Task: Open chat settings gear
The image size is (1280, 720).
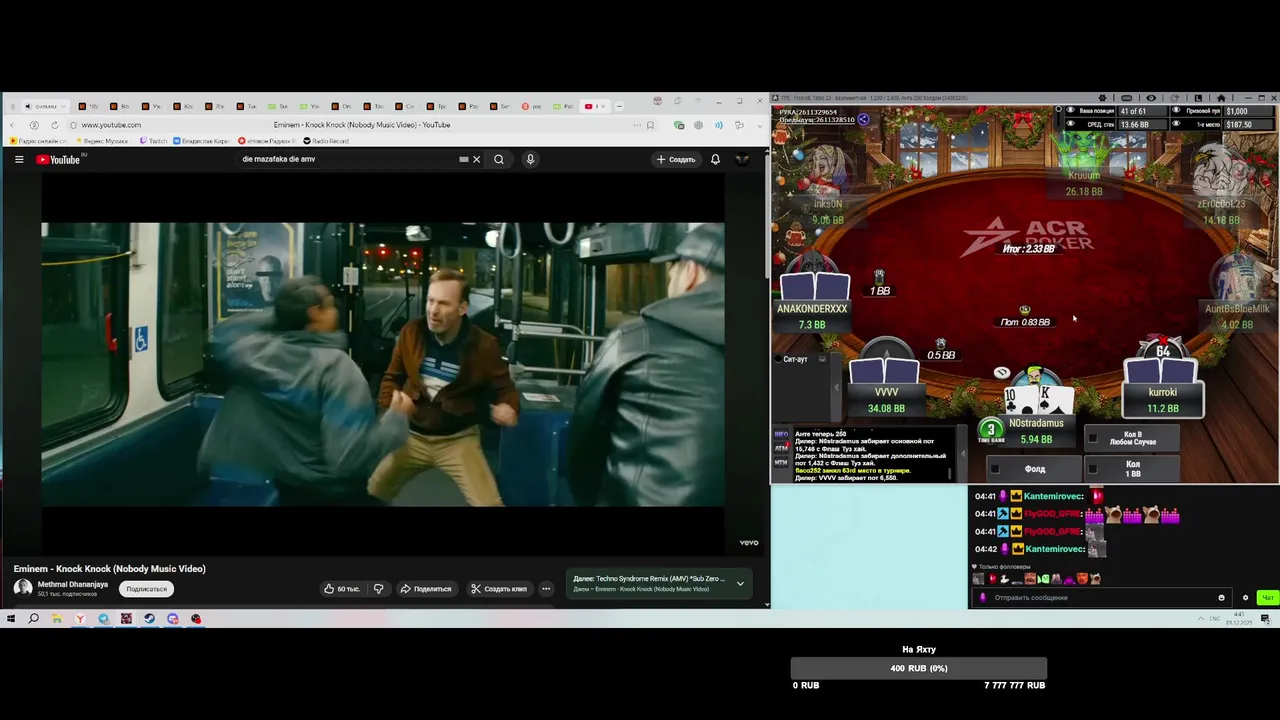Action: tap(1245, 598)
